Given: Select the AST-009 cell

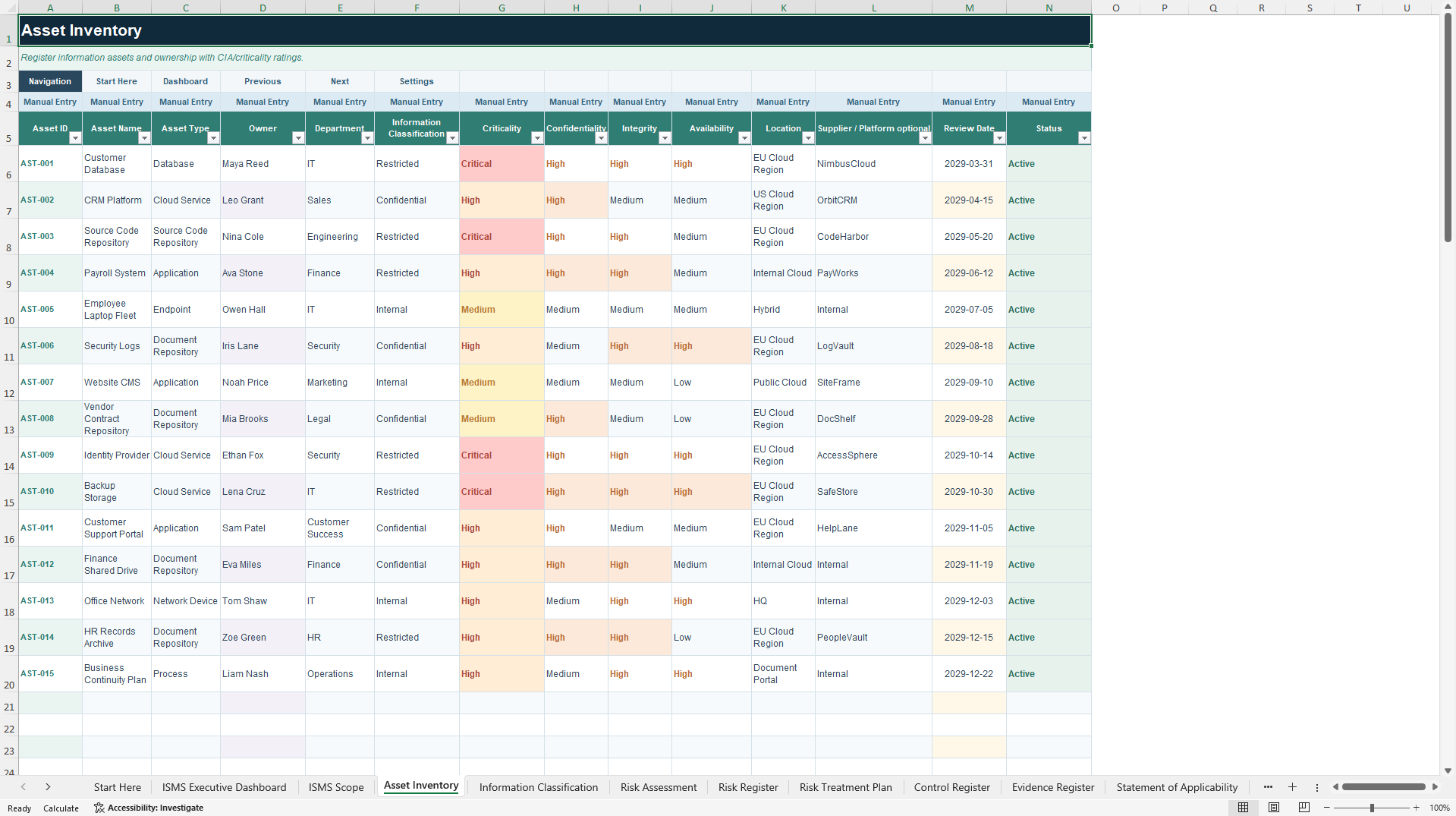Looking at the screenshot, I should (x=50, y=455).
